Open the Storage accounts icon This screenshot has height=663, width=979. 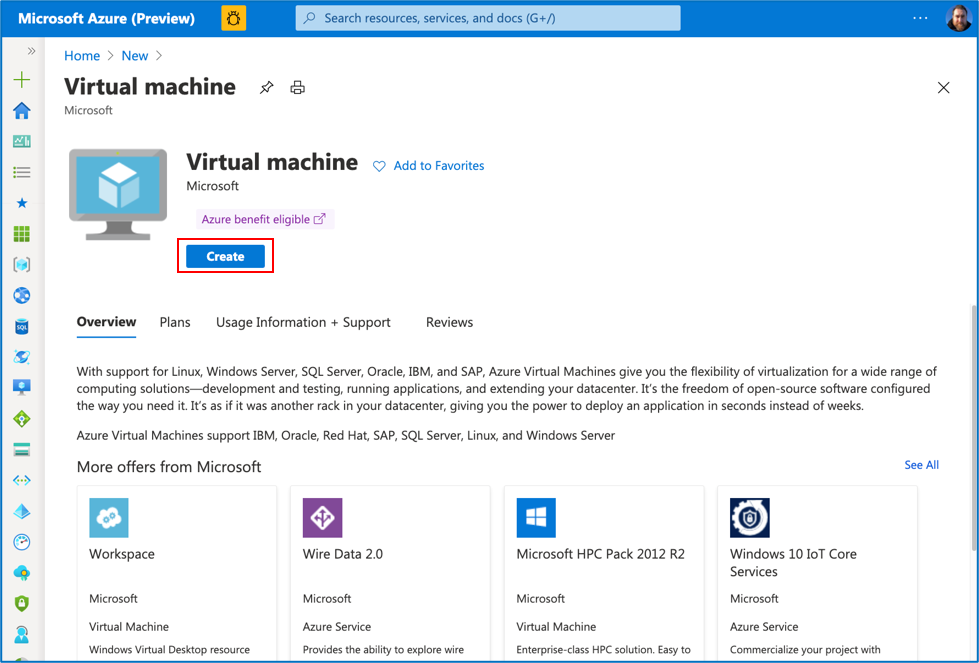[x=22, y=449]
